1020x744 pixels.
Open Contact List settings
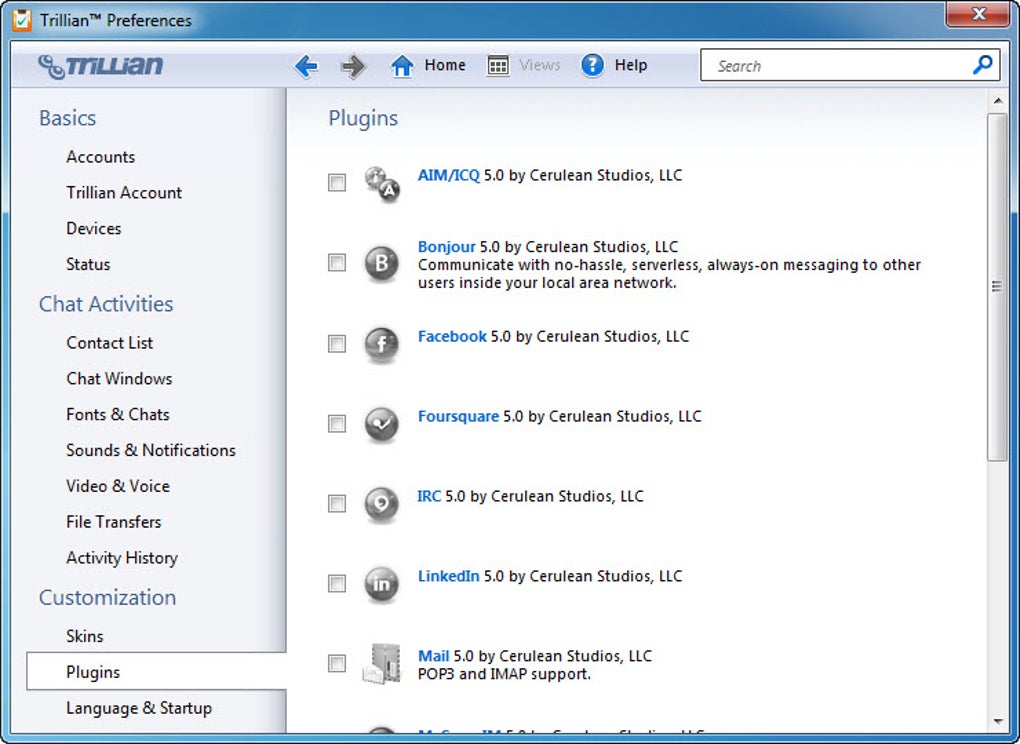110,343
